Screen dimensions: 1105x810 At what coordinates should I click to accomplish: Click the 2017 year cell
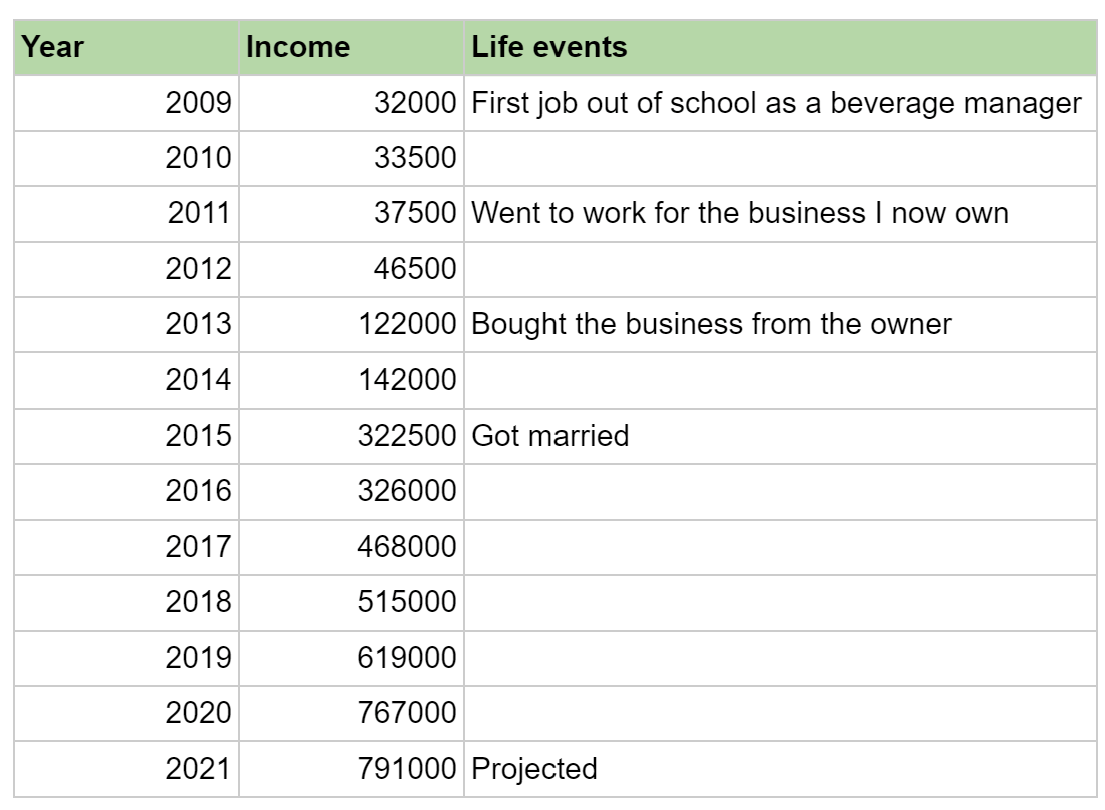pos(126,547)
